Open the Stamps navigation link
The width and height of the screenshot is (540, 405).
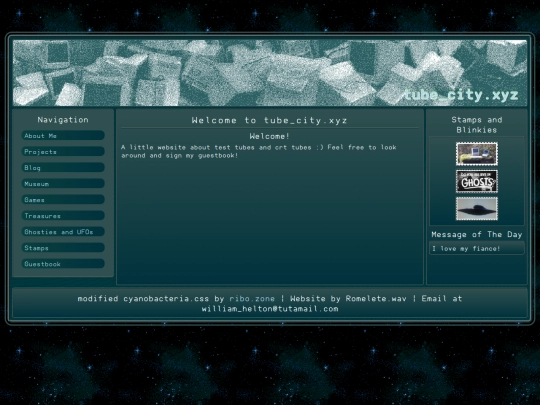click(x=63, y=248)
